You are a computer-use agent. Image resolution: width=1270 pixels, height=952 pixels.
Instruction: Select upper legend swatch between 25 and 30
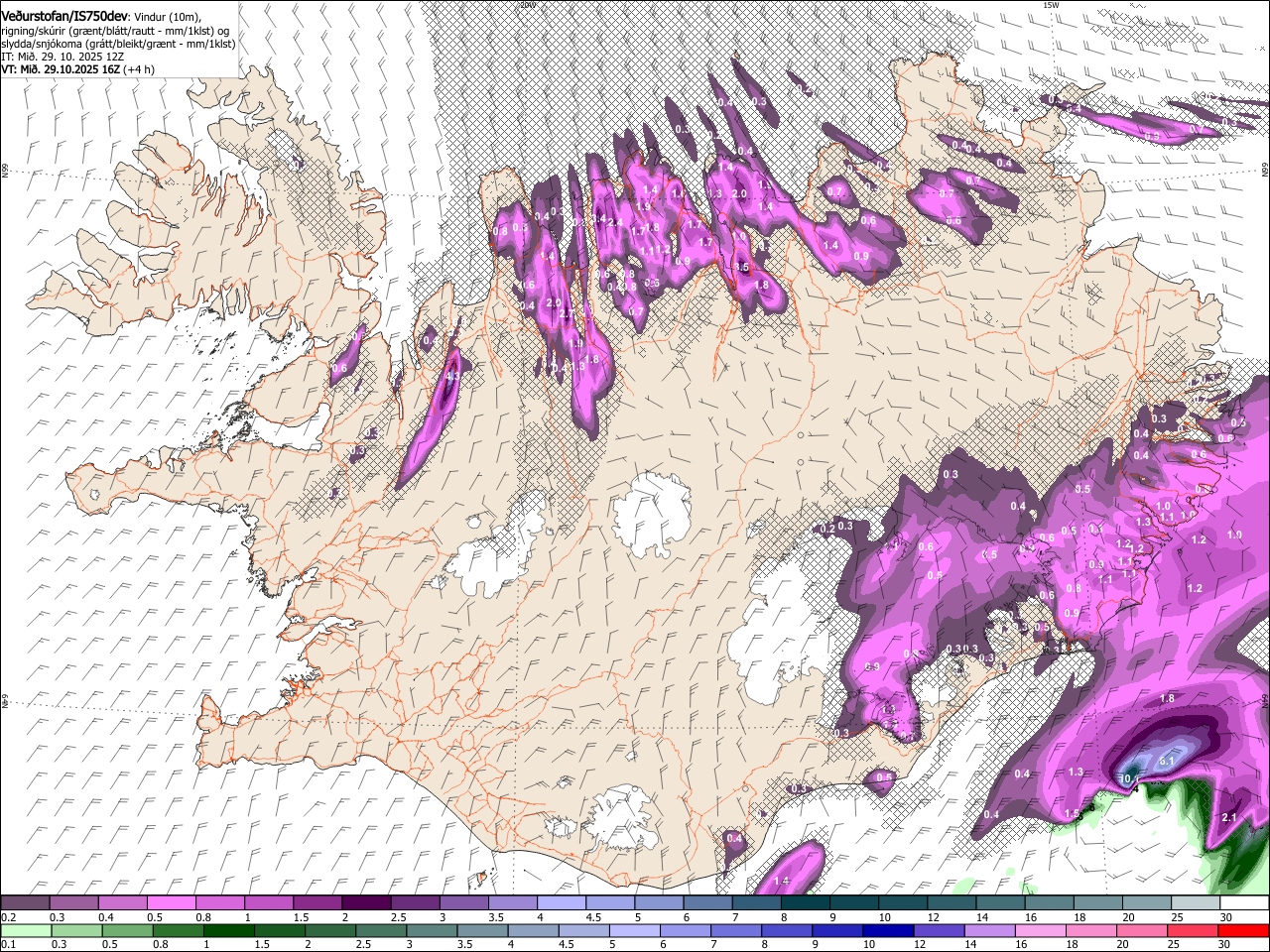click(x=1196, y=902)
